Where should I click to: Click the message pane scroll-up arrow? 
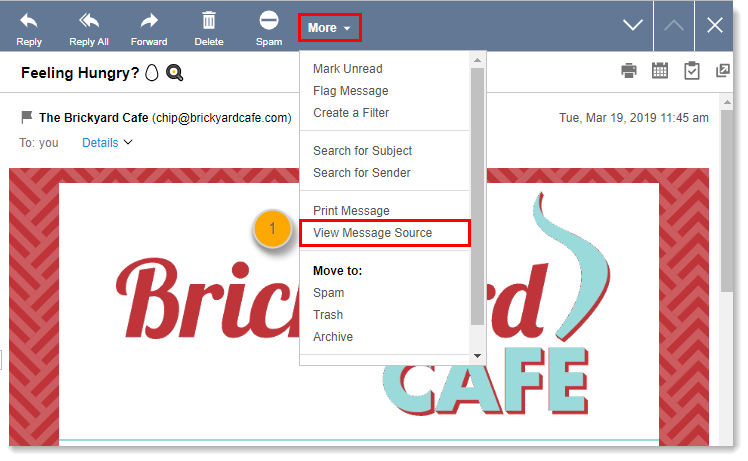[x=727, y=102]
